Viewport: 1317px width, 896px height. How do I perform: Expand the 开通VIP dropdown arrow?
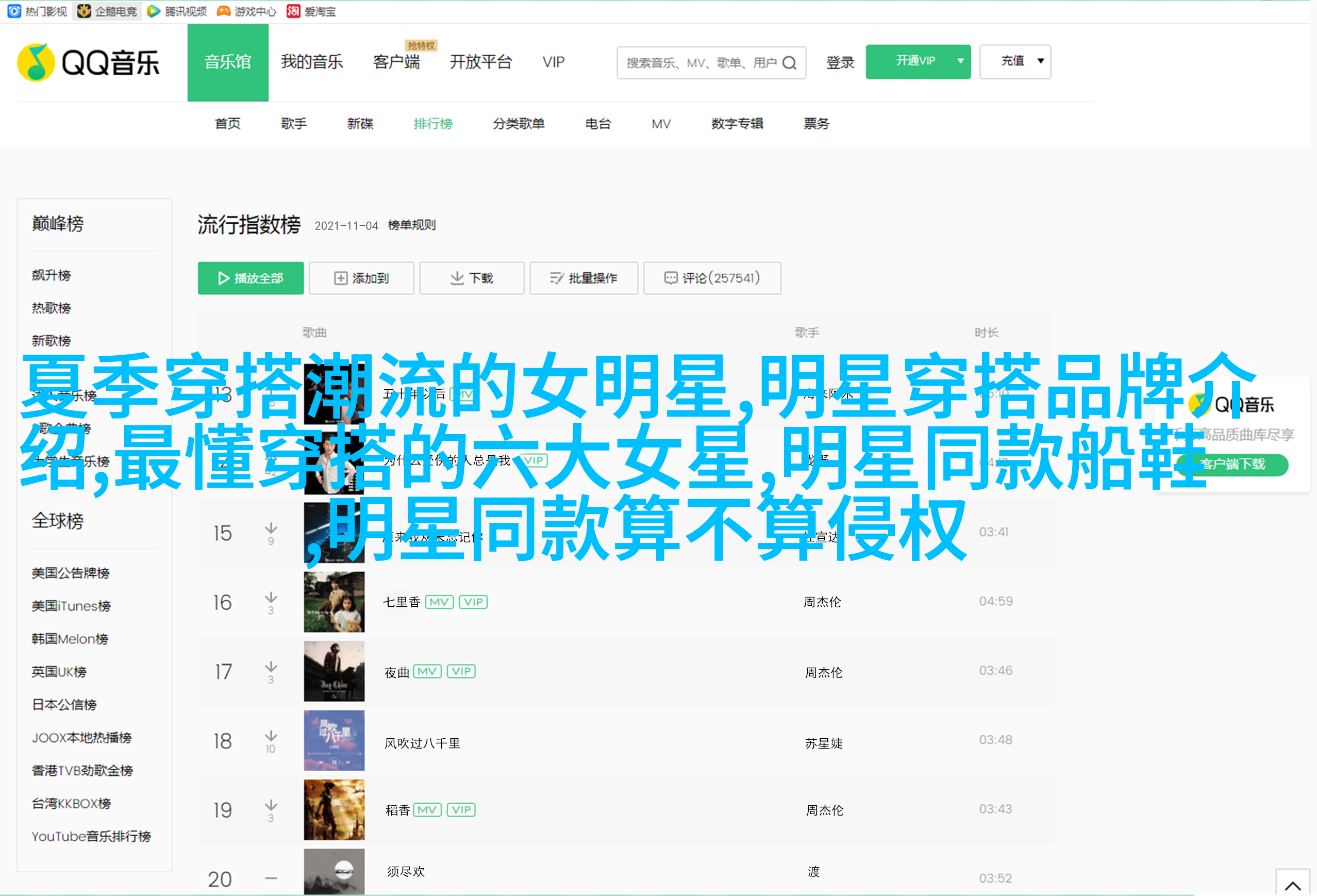pyautogui.click(x=960, y=61)
